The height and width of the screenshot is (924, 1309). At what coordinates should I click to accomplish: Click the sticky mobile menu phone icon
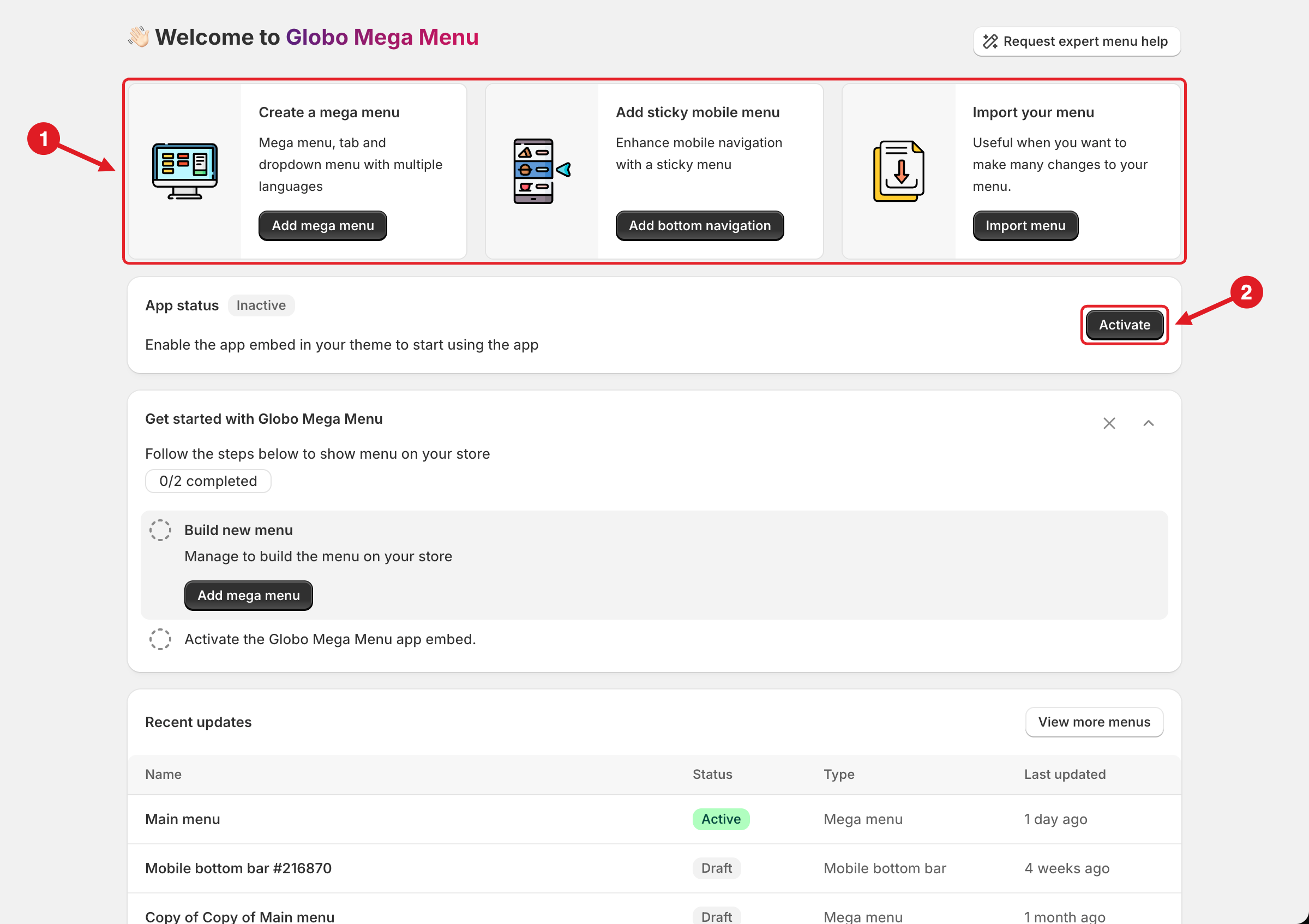tap(542, 171)
